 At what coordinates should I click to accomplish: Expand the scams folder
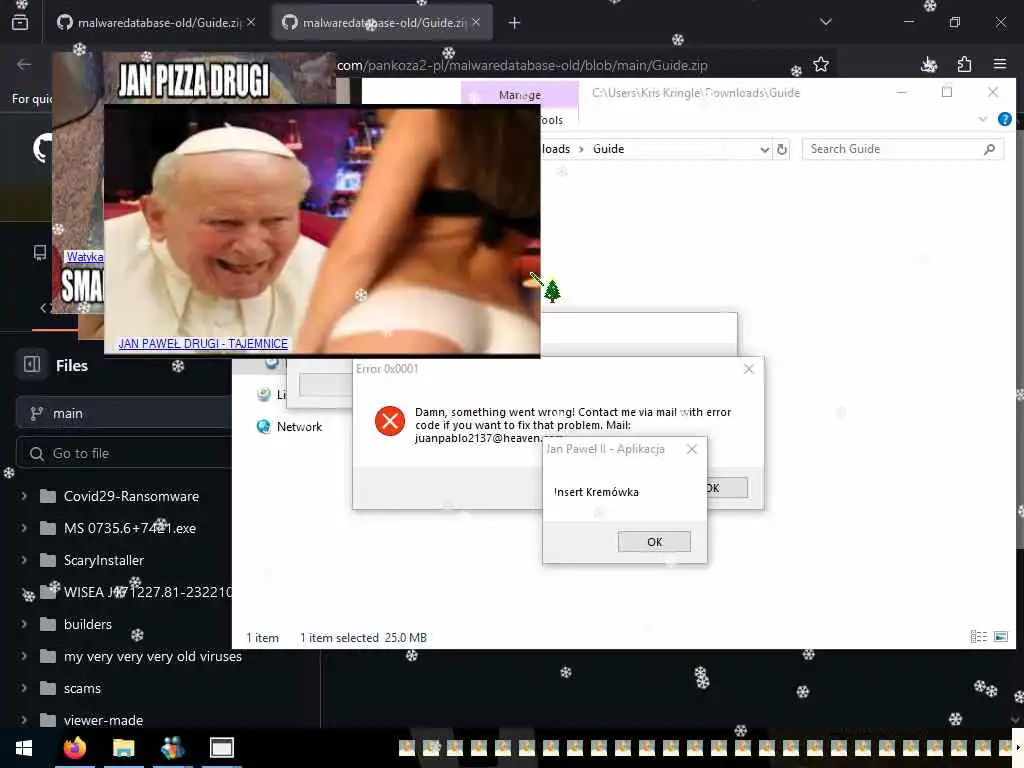(24, 688)
